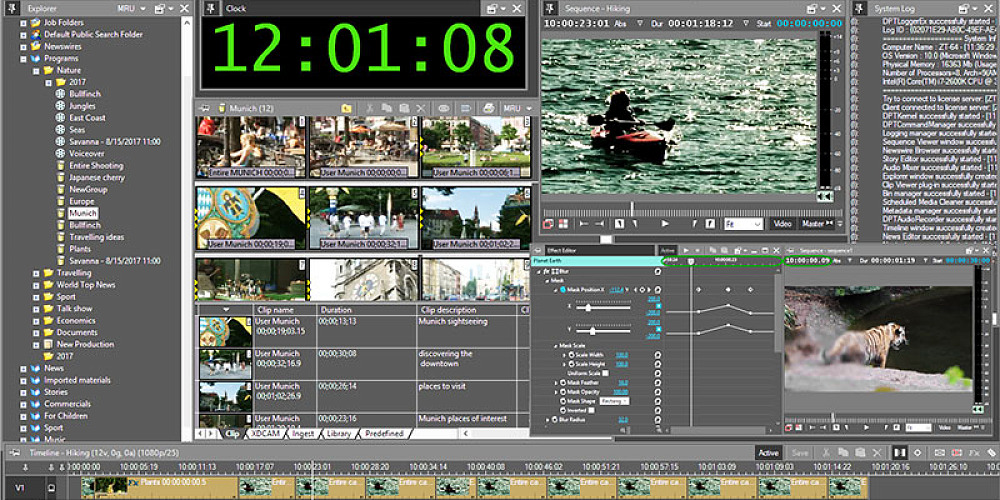The height and width of the screenshot is (500, 1000).
Task: Play the Hiking sequence in the viewer
Action: point(666,224)
